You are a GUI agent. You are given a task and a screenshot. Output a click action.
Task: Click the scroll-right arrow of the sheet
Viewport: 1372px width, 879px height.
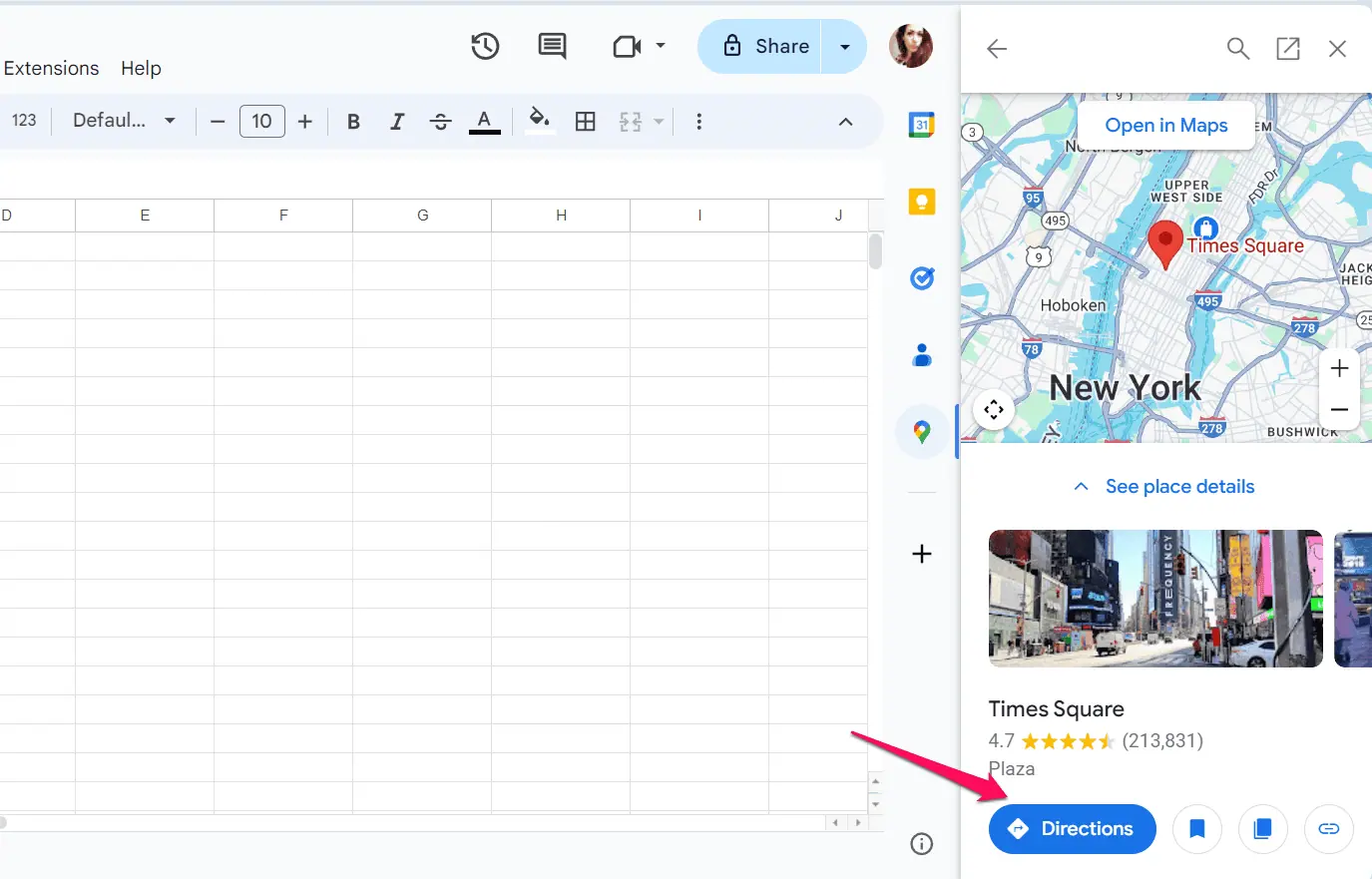(x=858, y=823)
